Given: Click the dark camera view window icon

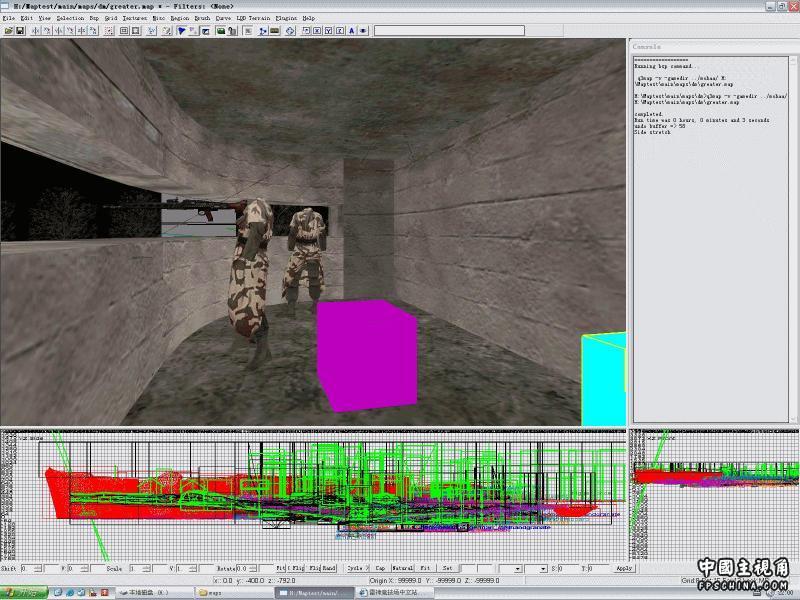Looking at the screenshot, I should coord(205,31).
